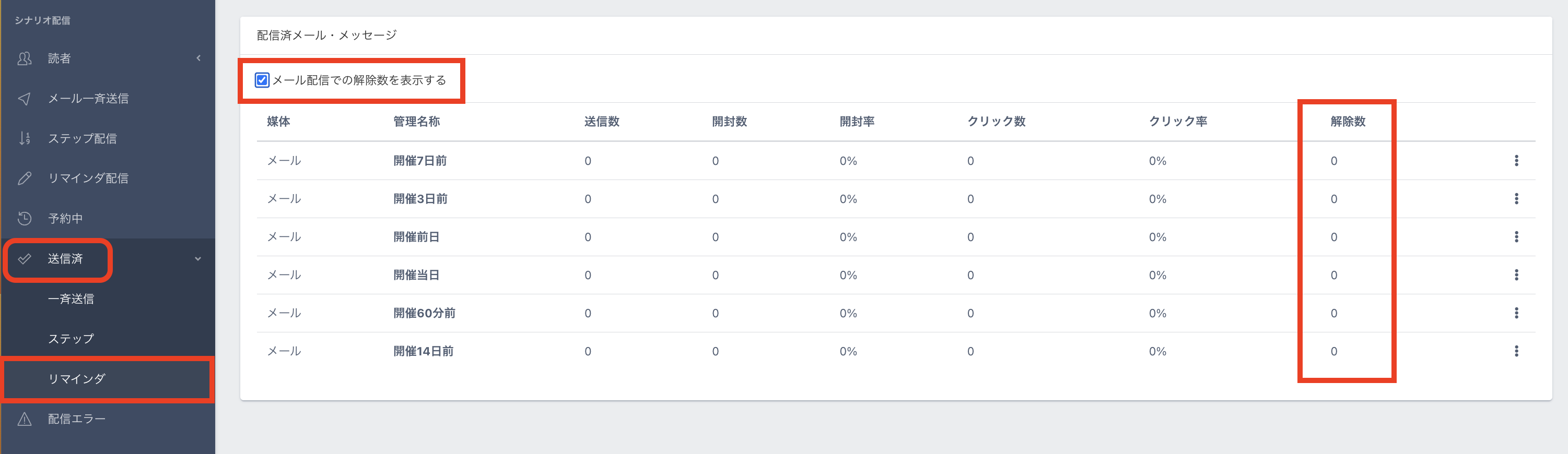Click the pencil icon beside リマインダ配信

pyautogui.click(x=25, y=178)
